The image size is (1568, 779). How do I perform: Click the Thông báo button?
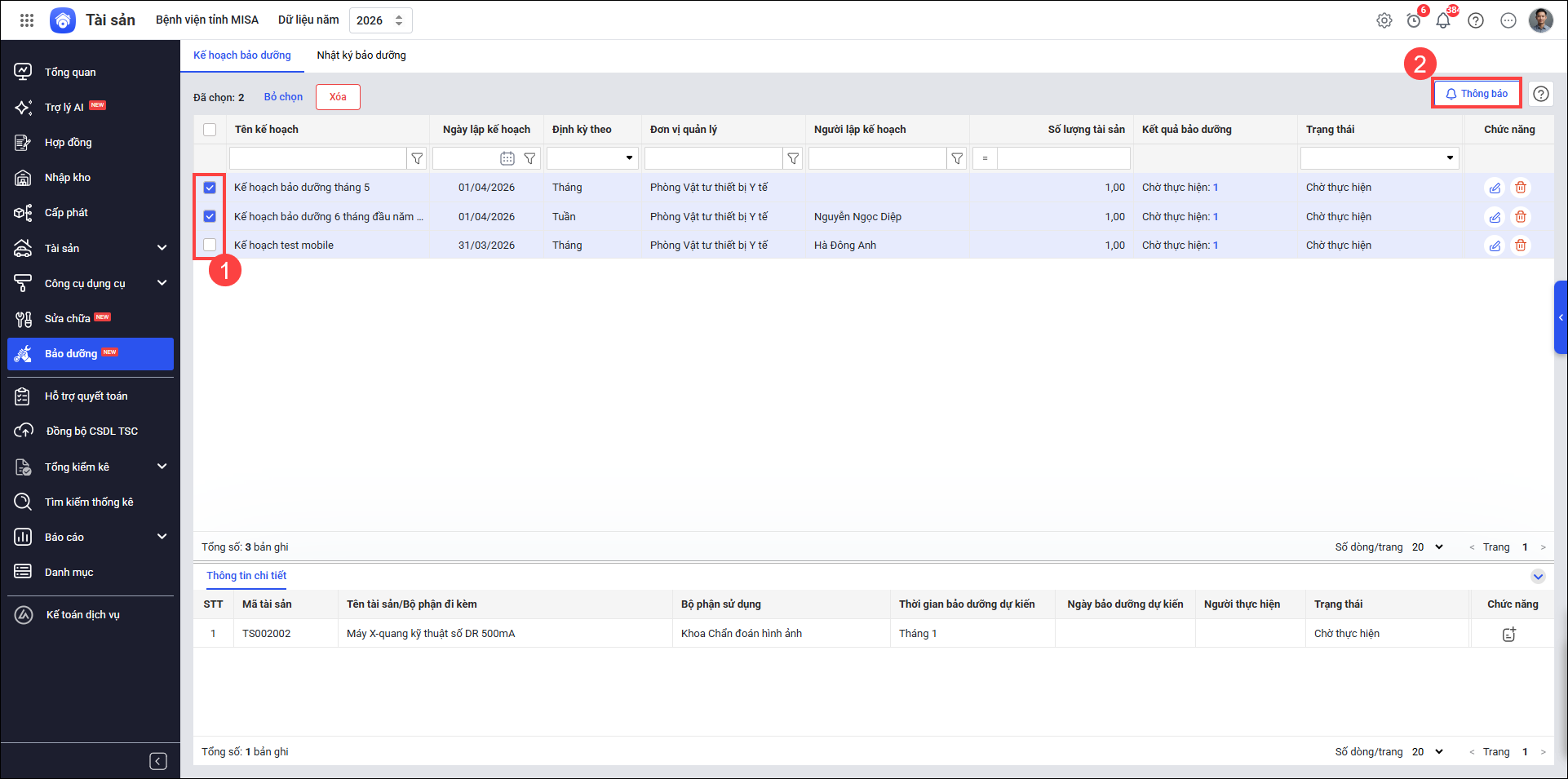tap(1477, 94)
